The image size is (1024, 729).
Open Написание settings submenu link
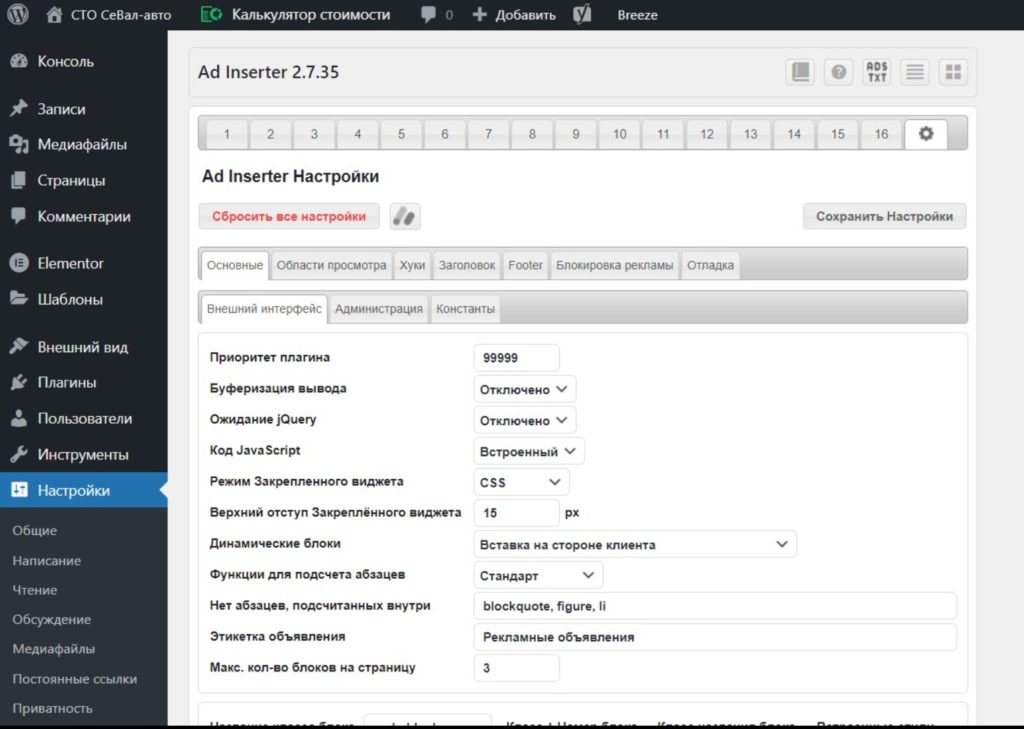pos(46,560)
